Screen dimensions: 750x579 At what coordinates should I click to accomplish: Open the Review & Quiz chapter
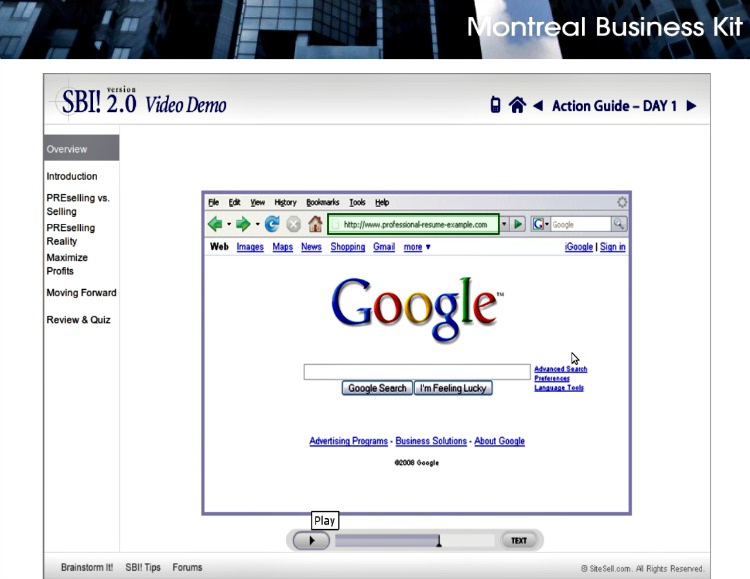click(78, 320)
